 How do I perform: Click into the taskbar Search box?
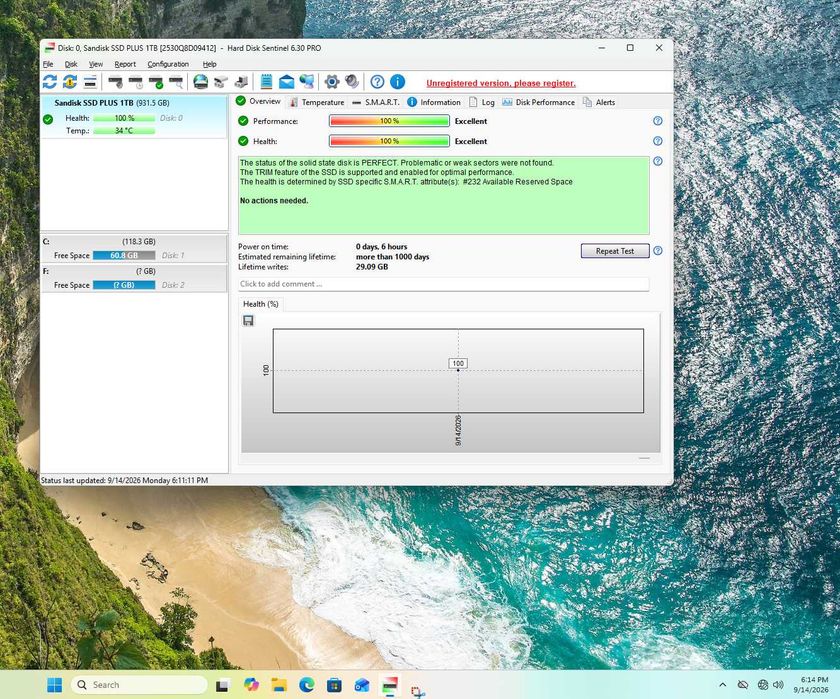139,685
